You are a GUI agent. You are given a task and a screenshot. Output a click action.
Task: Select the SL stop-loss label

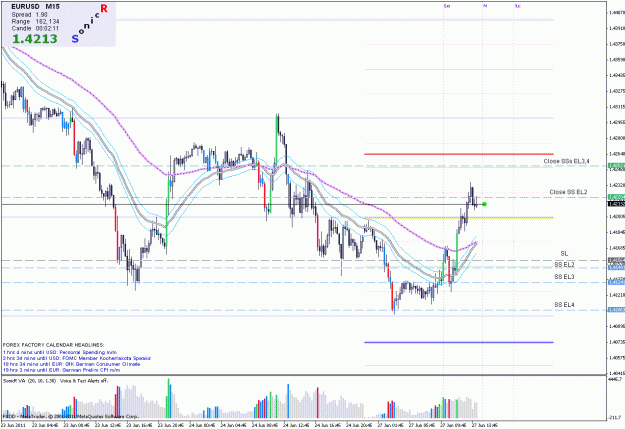564,254
